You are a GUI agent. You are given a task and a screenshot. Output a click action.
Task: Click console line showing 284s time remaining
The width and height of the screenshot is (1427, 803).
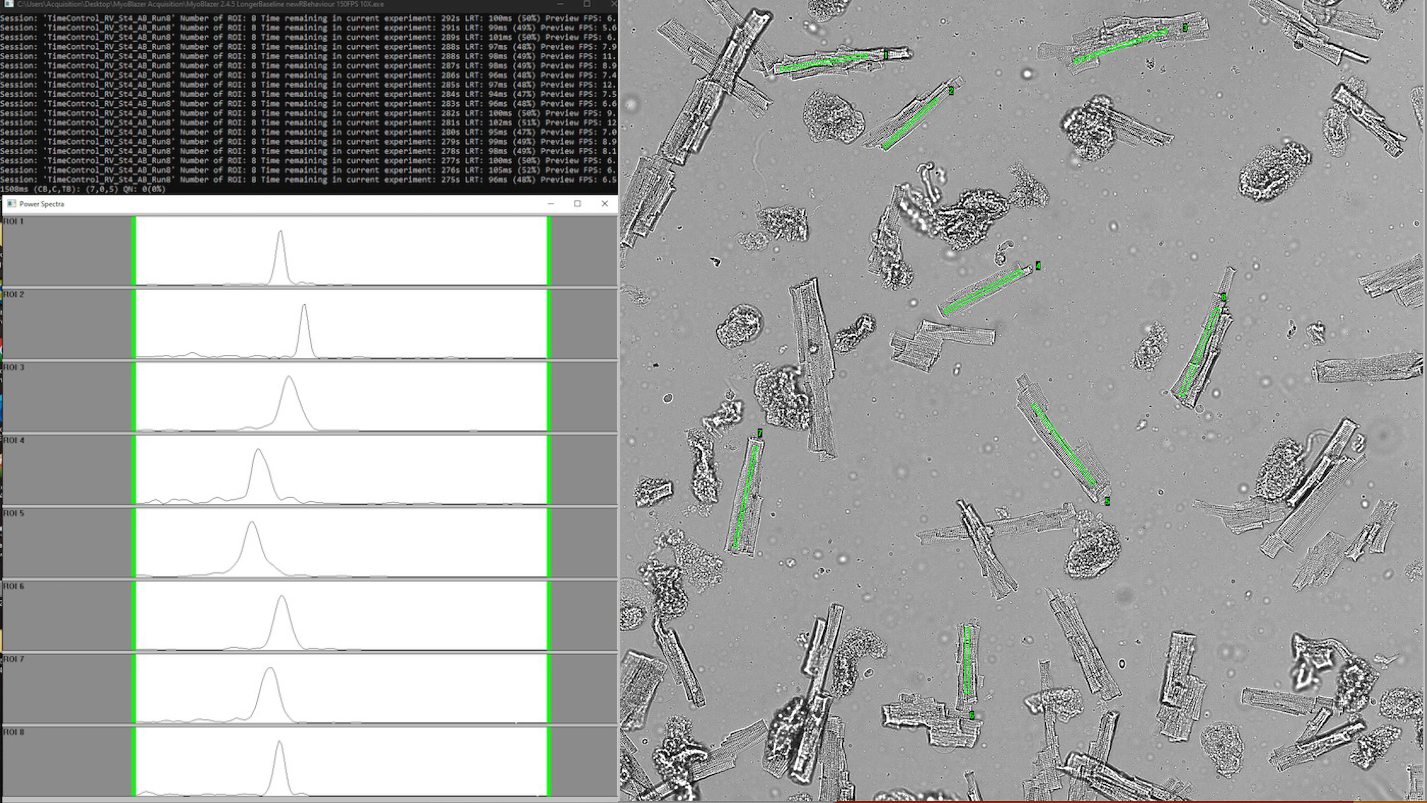coord(308,94)
